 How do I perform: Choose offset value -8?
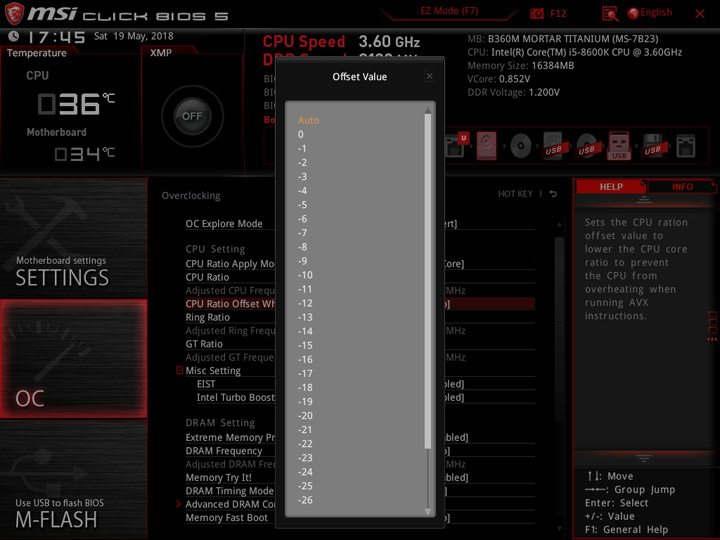(x=302, y=247)
